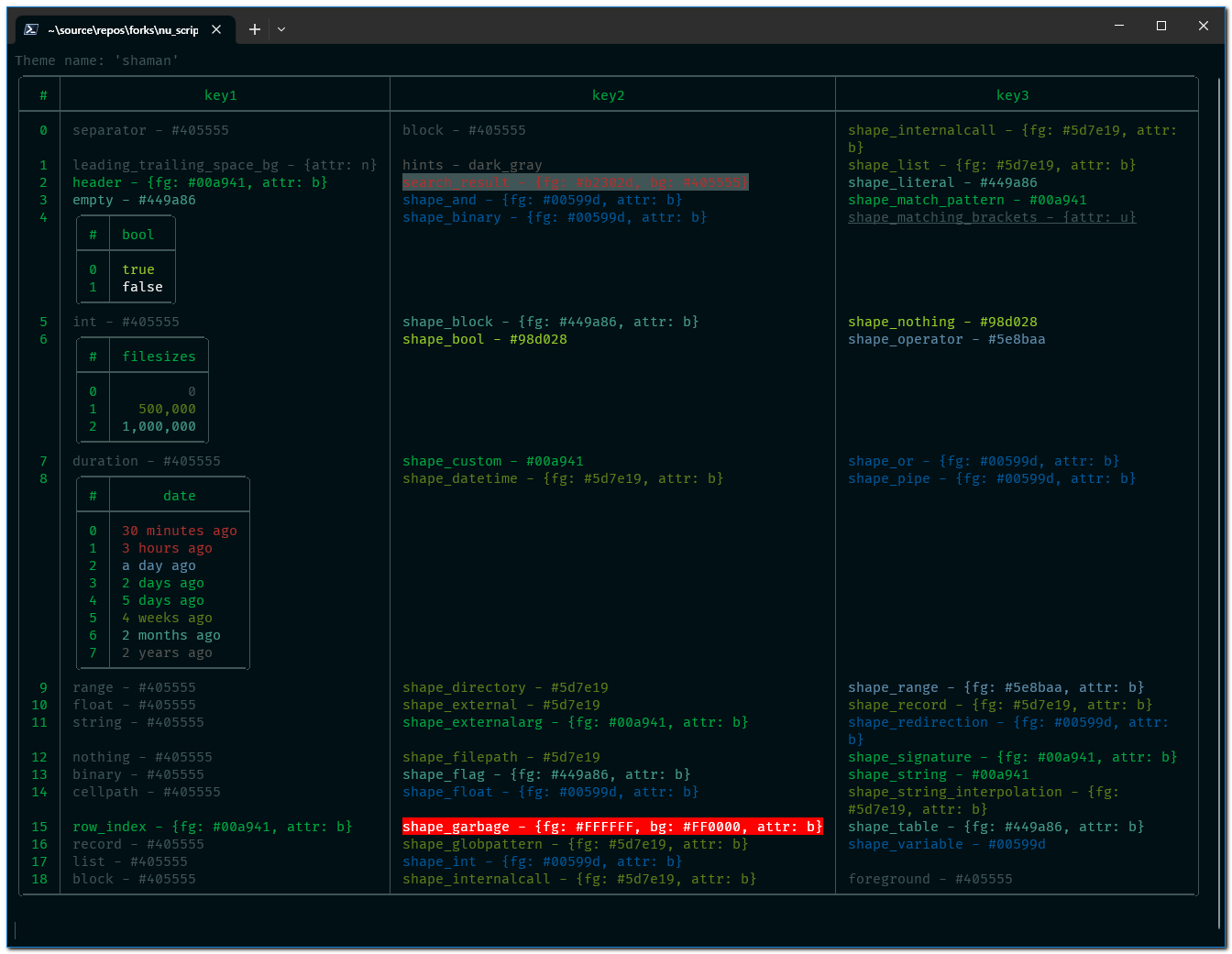Click 'shape_custom - #00a941' text

493,461
